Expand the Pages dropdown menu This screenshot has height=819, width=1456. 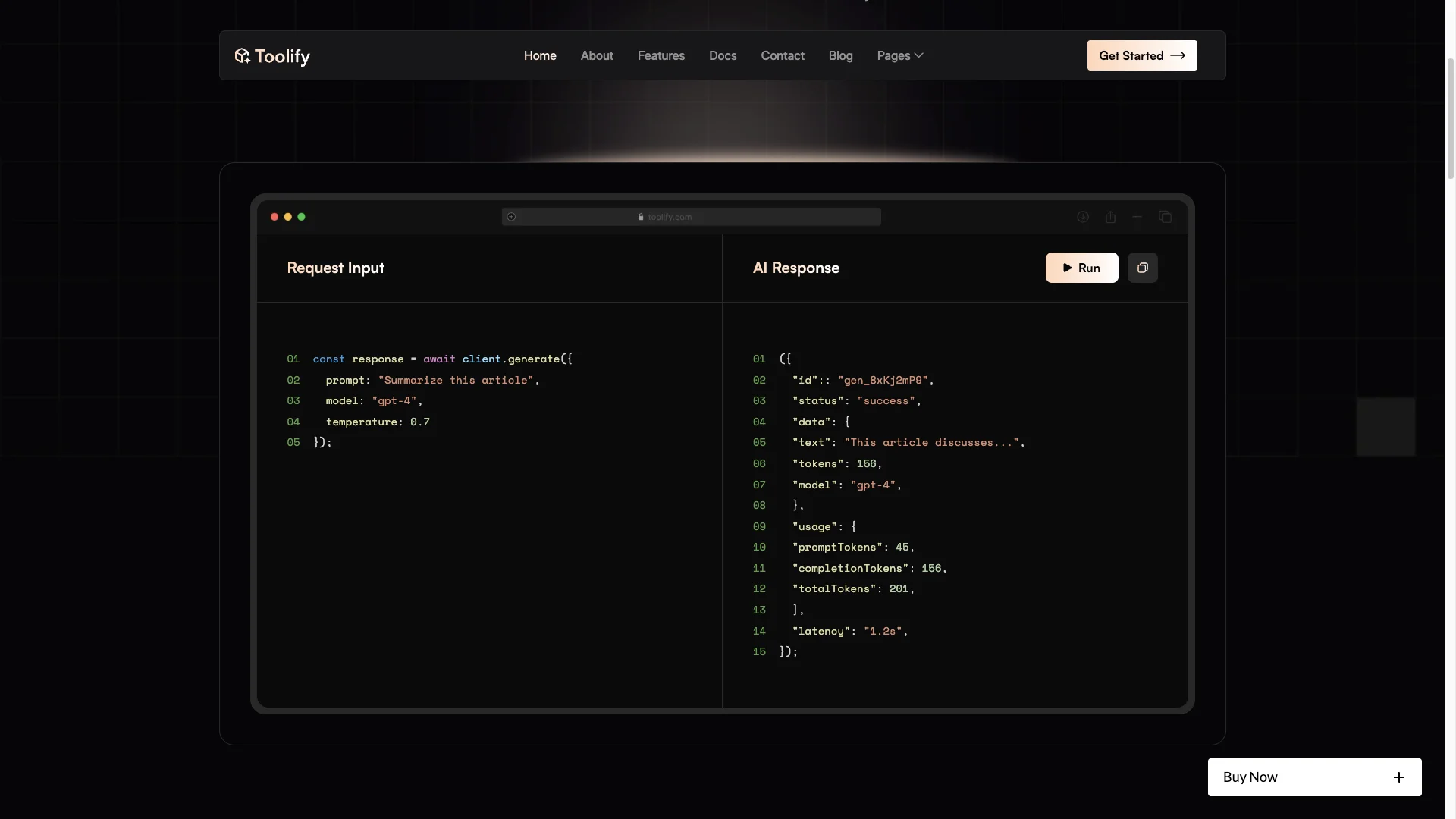(x=900, y=55)
